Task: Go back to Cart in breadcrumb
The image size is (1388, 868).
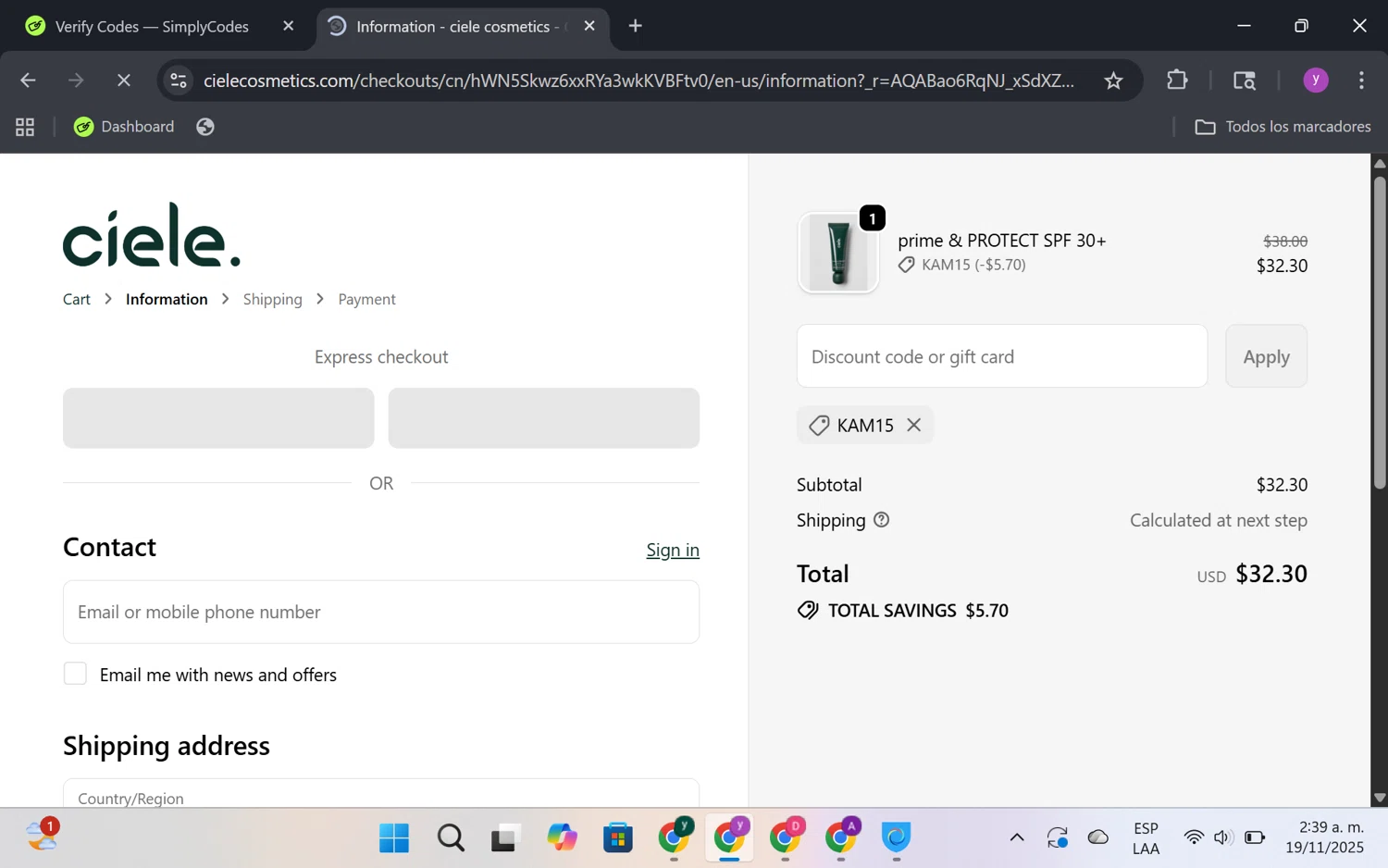Action: click(x=77, y=299)
